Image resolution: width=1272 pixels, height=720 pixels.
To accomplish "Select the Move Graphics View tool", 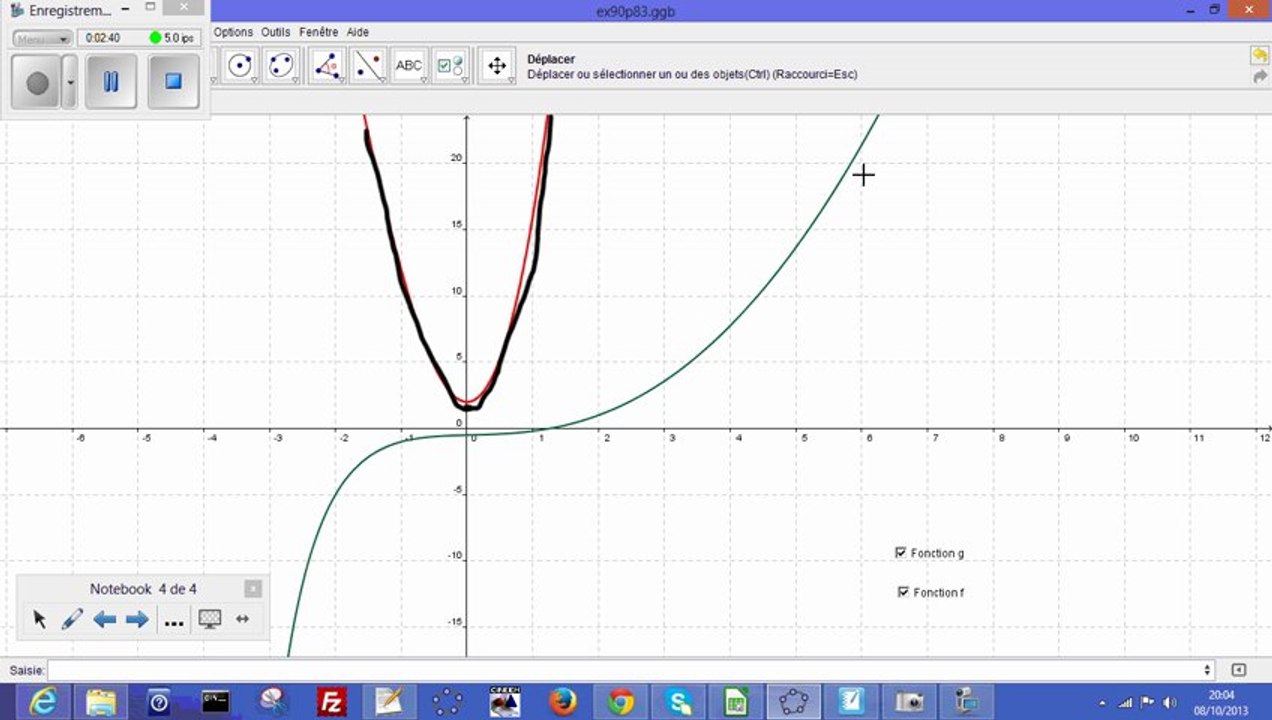I will [x=496, y=66].
